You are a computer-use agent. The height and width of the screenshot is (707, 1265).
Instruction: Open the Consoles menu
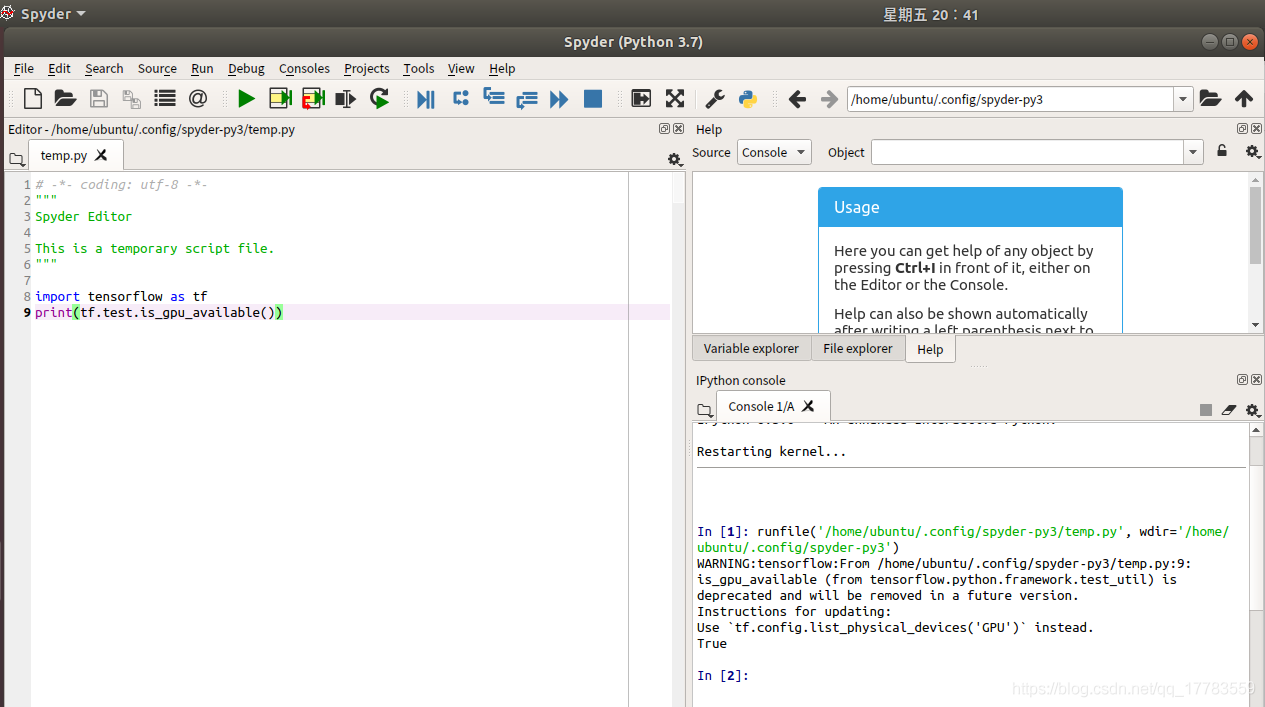(x=304, y=69)
